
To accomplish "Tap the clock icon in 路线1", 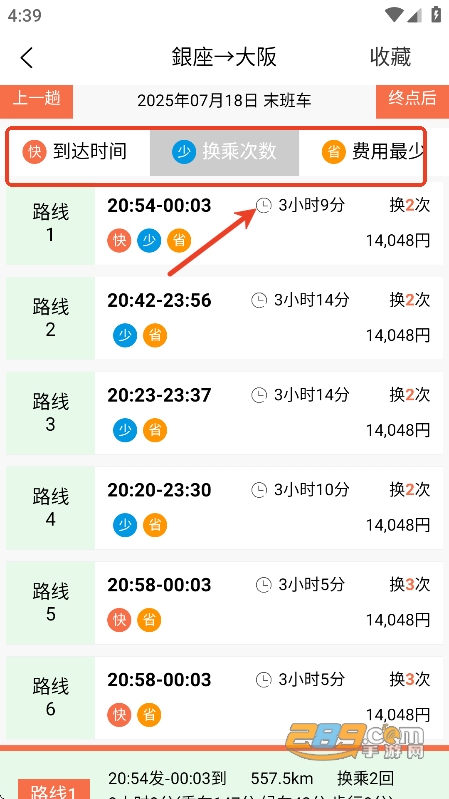I will tap(263, 206).
